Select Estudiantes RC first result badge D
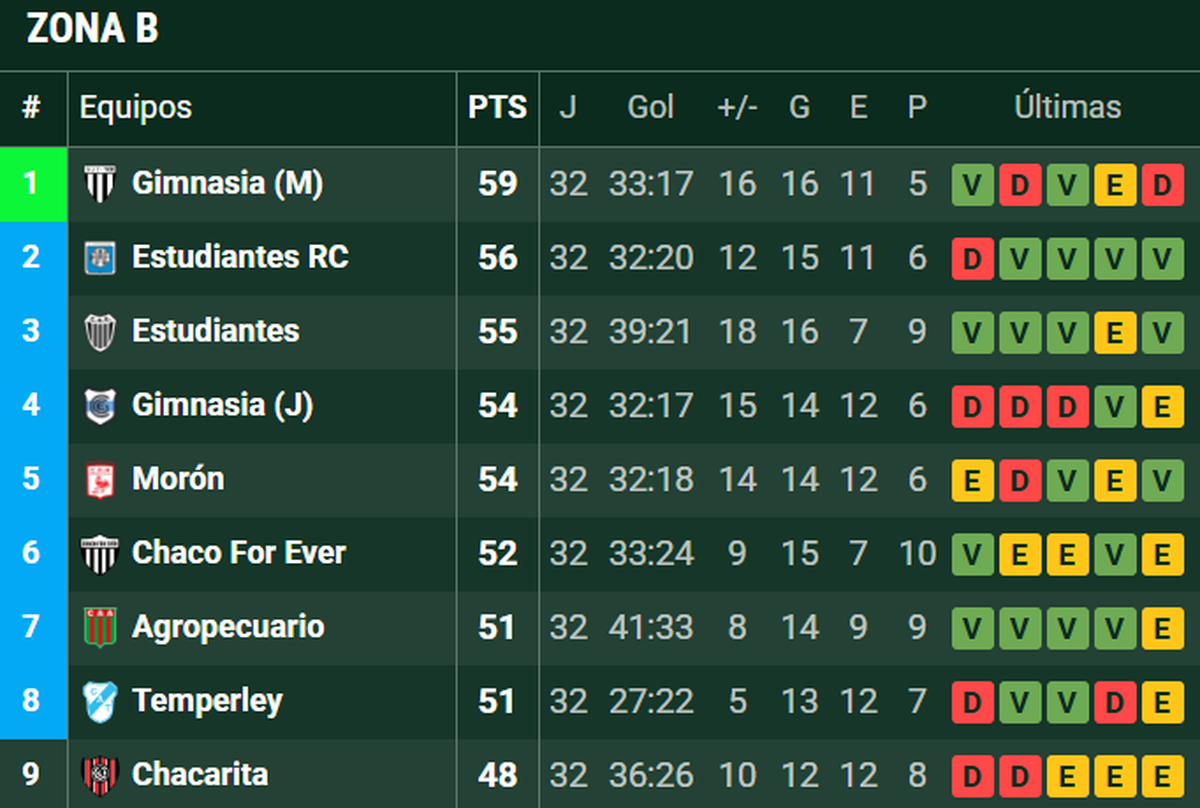1200x808 pixels. [972, 259]
